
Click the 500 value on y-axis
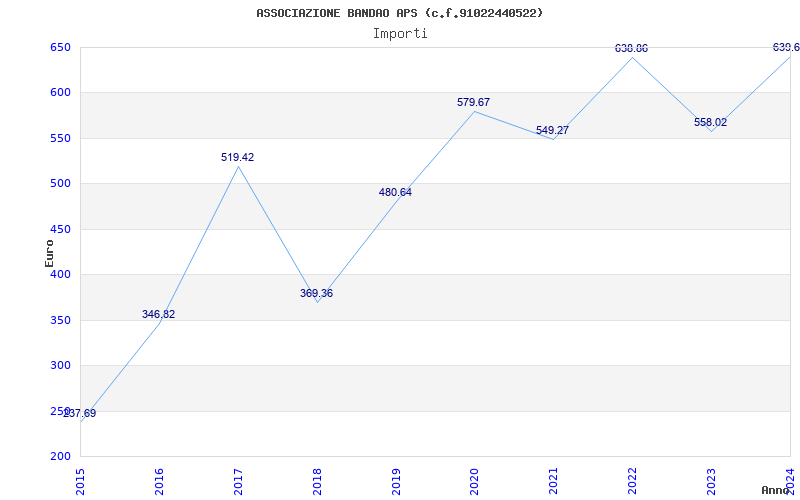[60, 184]
